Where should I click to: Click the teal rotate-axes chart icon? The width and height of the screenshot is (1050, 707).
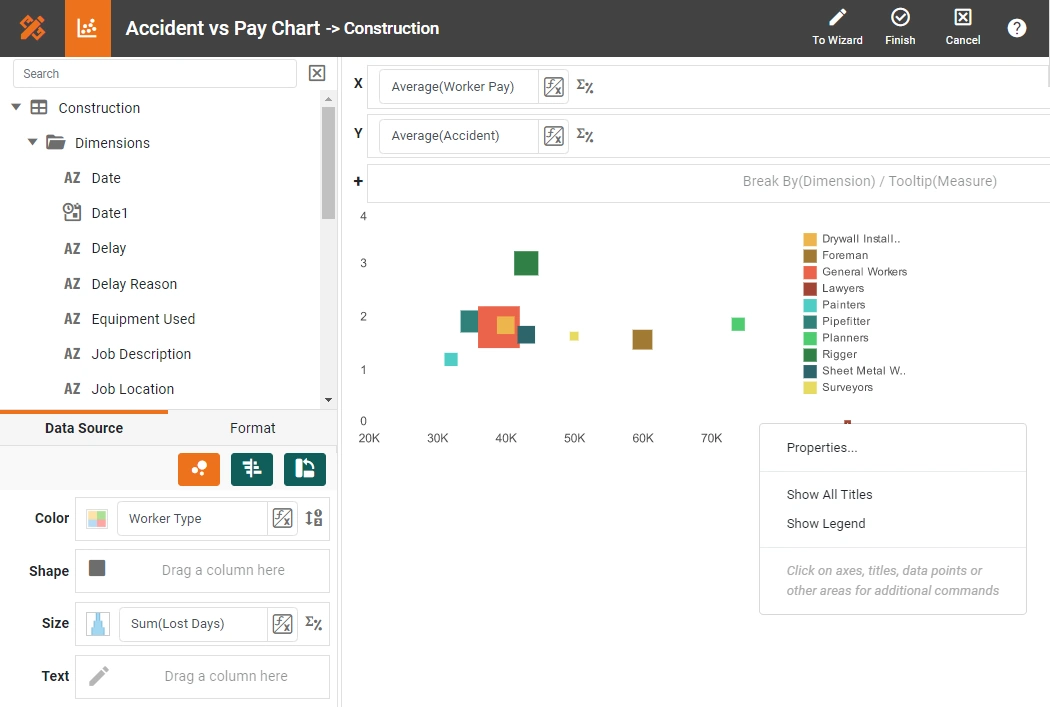coord(304,468)
